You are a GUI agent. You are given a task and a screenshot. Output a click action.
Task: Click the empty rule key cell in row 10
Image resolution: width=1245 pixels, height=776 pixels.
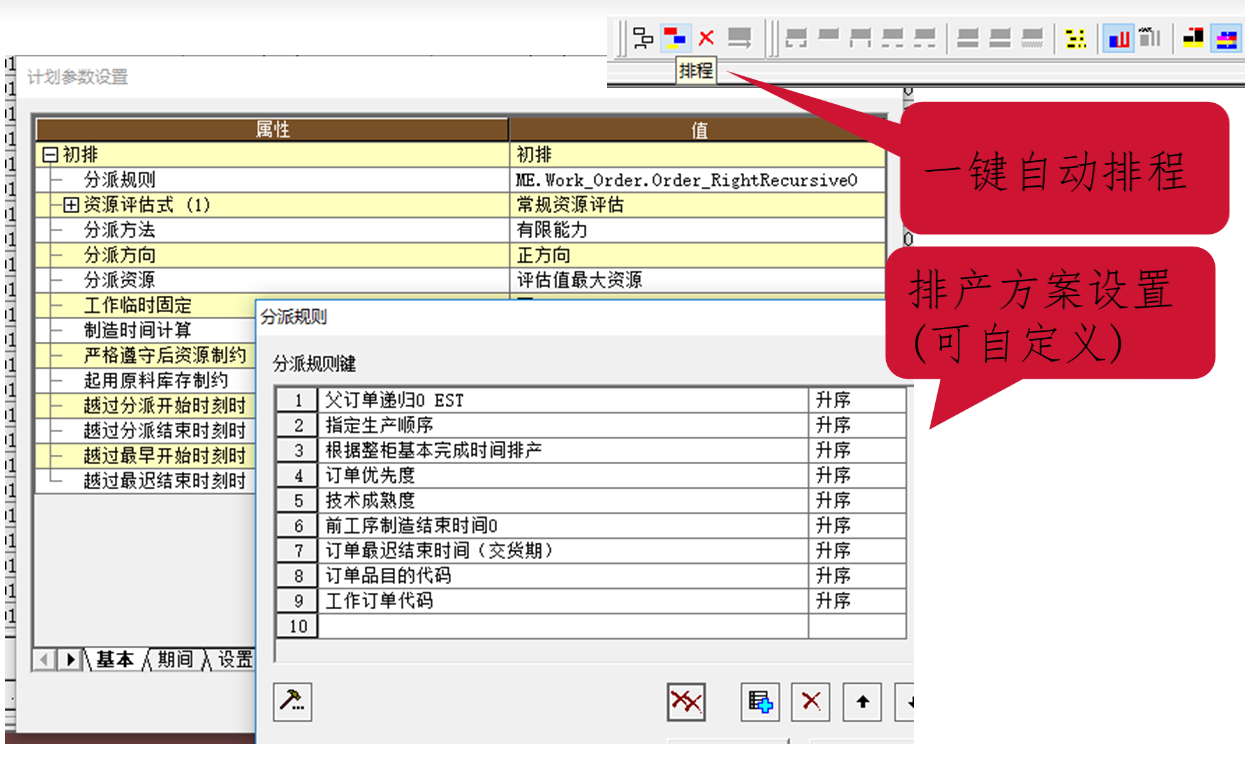point(562,626)
